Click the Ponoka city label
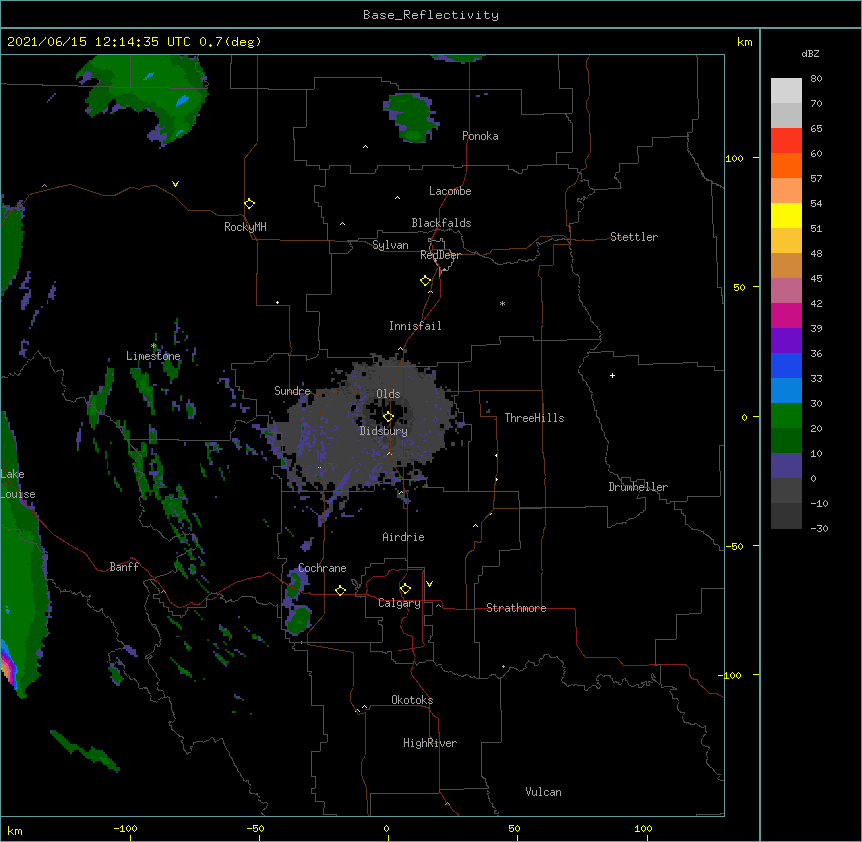The image size is (862, 842). [x=480, y=136]
